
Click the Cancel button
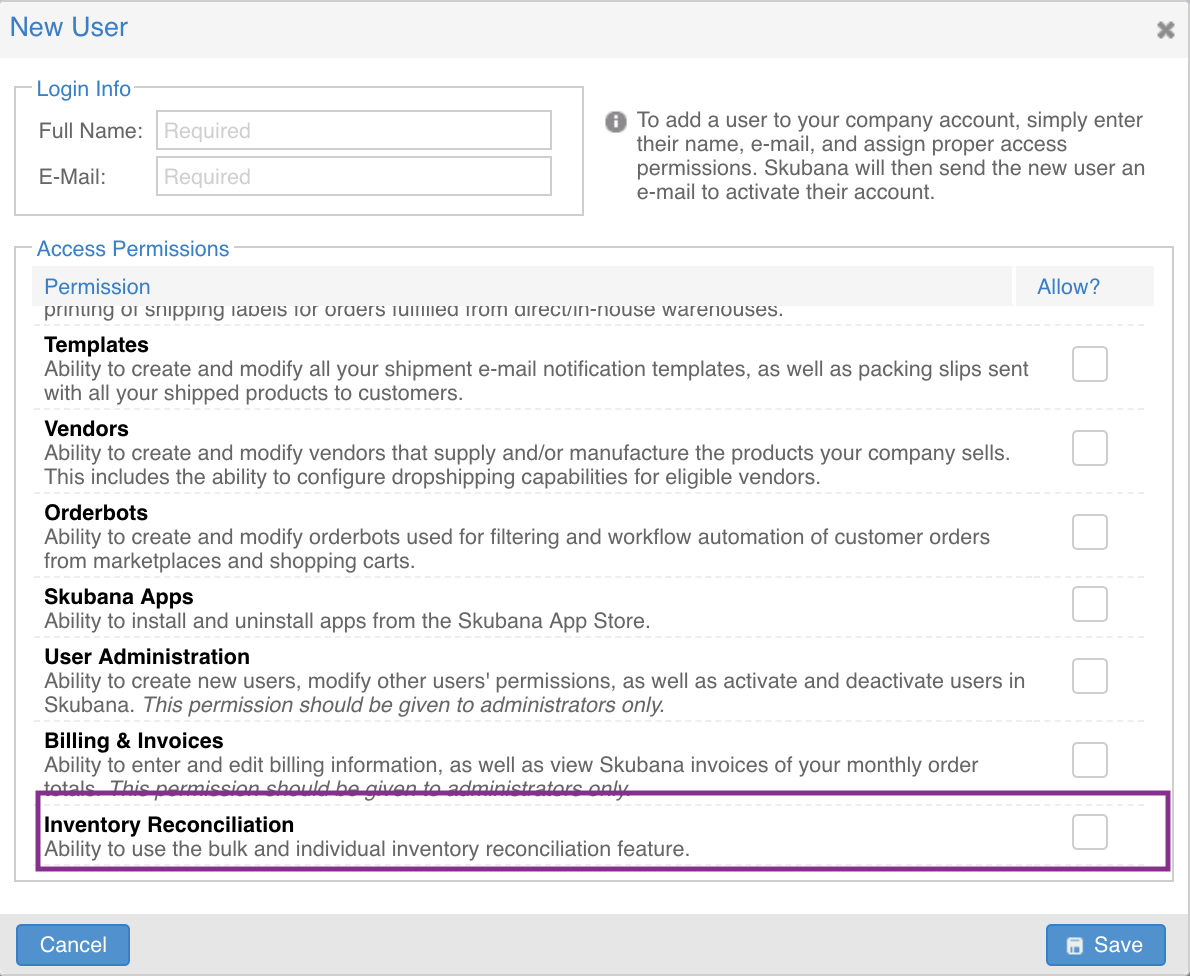coord(73,945)
